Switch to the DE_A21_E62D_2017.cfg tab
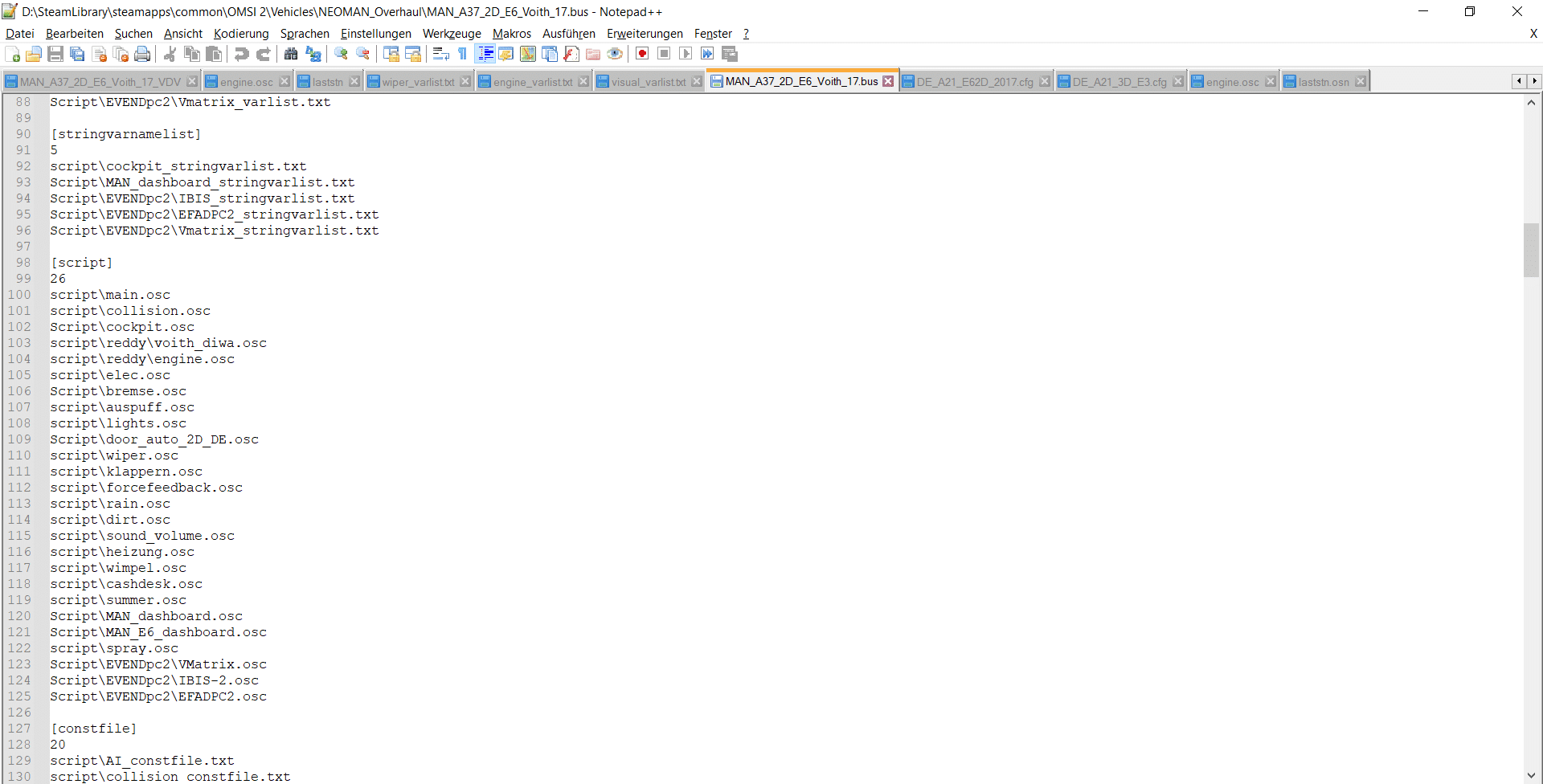 pyautogui.click(x=974, y=82)
